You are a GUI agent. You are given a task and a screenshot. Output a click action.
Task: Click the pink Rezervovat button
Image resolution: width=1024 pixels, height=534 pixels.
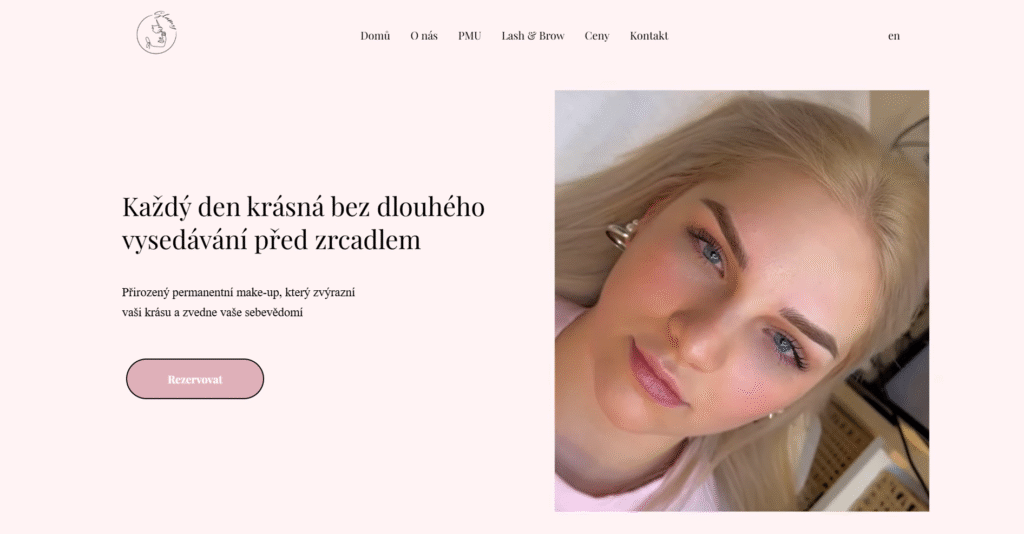(x=195, y=379)
